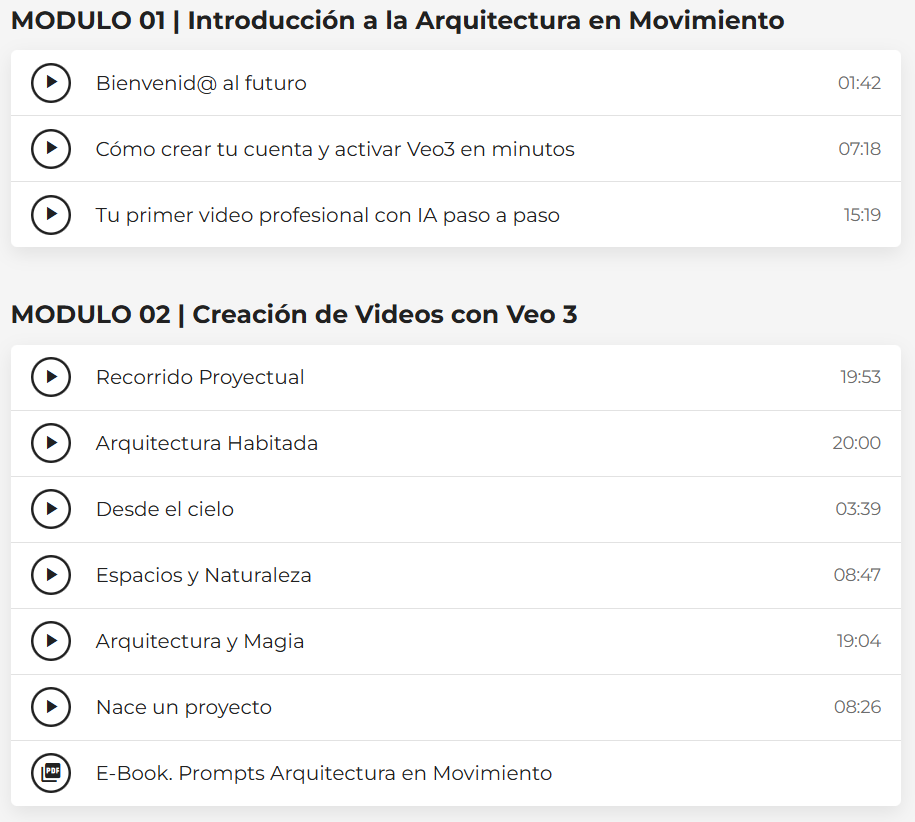Open Tu primer video profesional con IA
The image size is (915, 822).
tap(327, 215)
